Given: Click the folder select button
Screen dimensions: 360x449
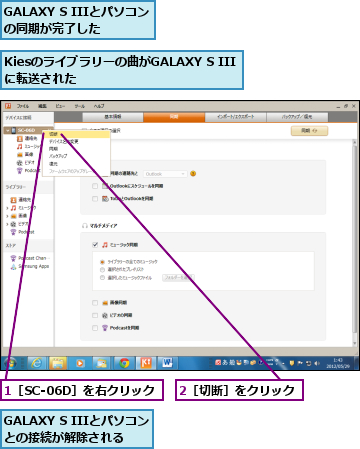Looking at the screenshot, I should tap(178, 277).
